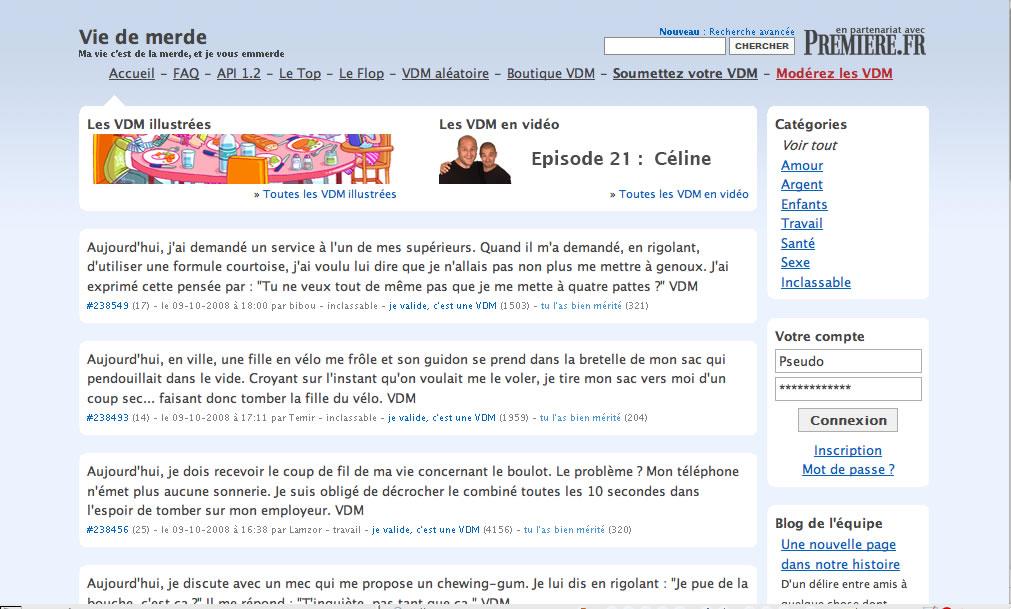Click Toutes les VDM illustrées link

329,194
